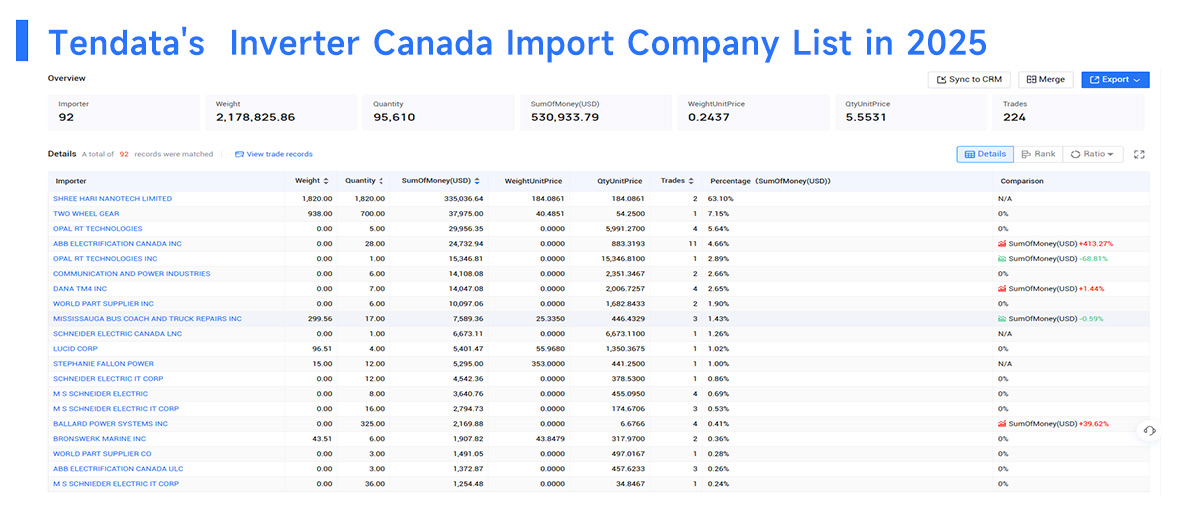Open MISSISSAUGA BUS COACH AND TRUCK REPAIRS link
The height and width of the screenshot is (510, 1190).
pyautogui.click(x=147, y=319)
